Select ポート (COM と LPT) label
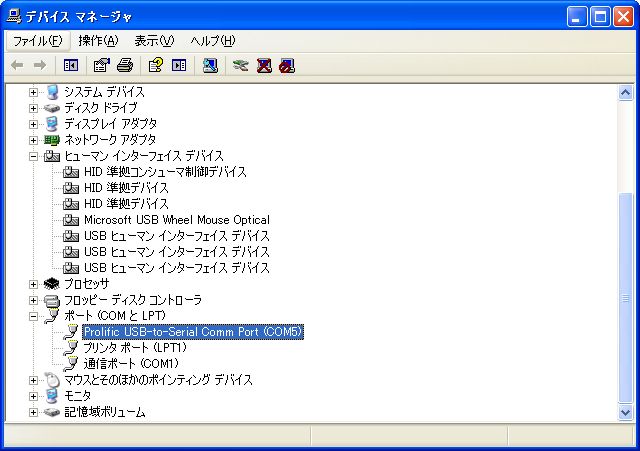Viewport: 640px width, 451px height. tap(115, 316)
